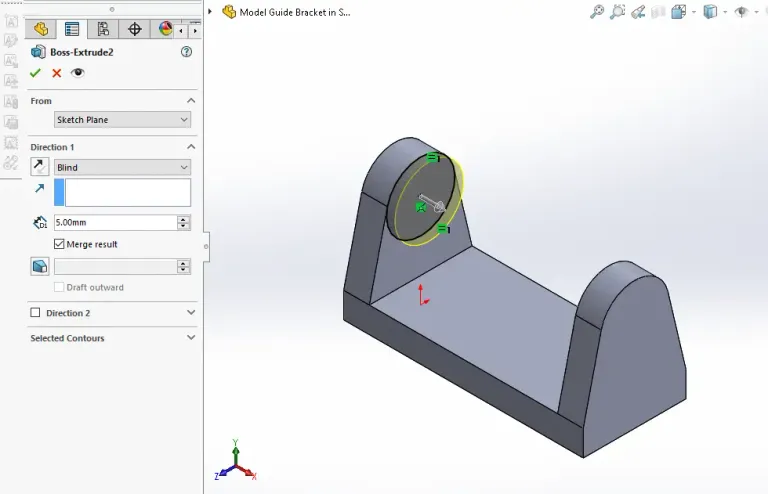768x494 pixels.
Task: Click the Zoom to Fit magnifier icon
Action: [597, 12]
